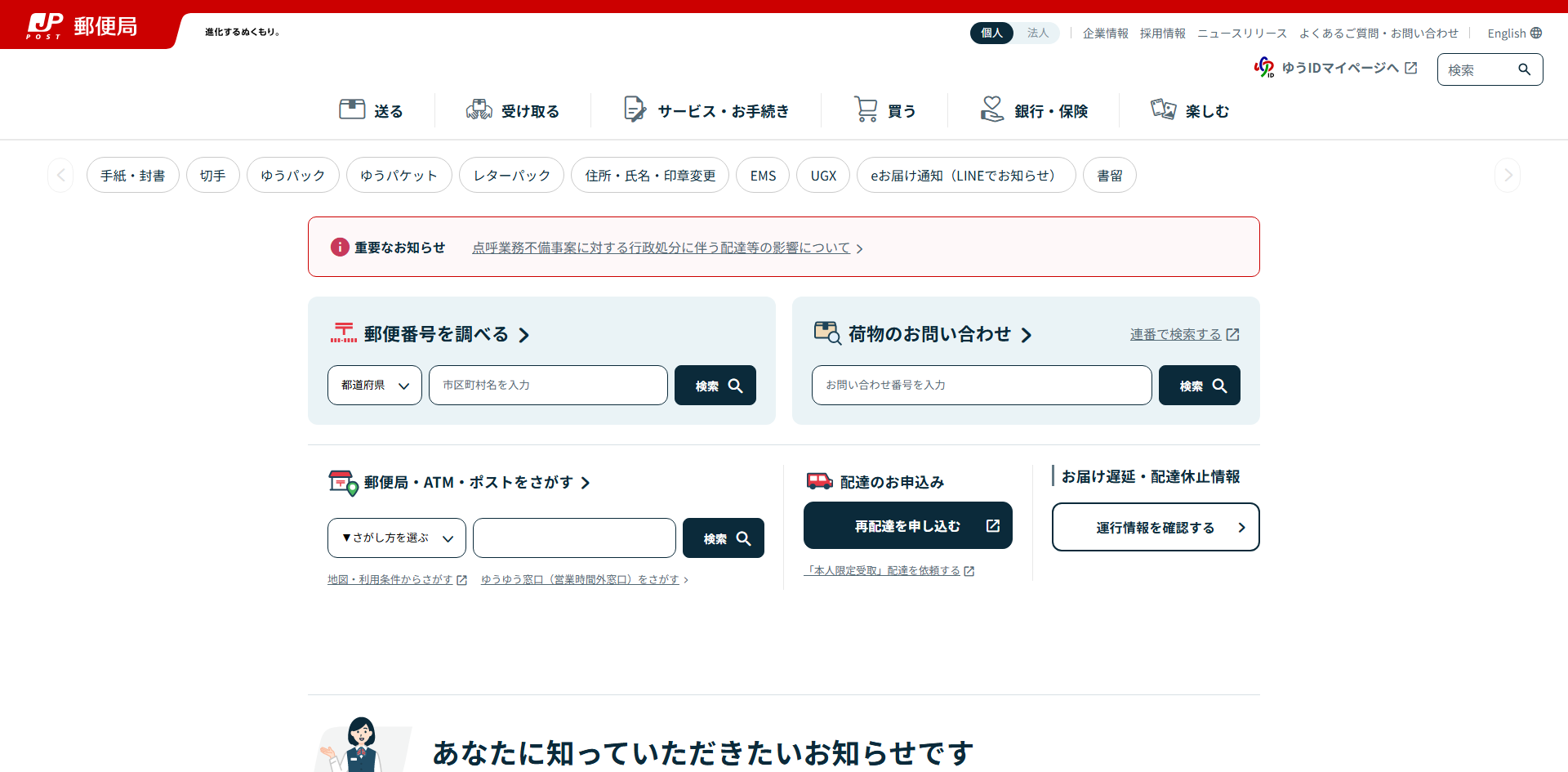Screen dimensions: 1568x772
Task: Open the 楽しむ menu
Action: pos(1190,110)
